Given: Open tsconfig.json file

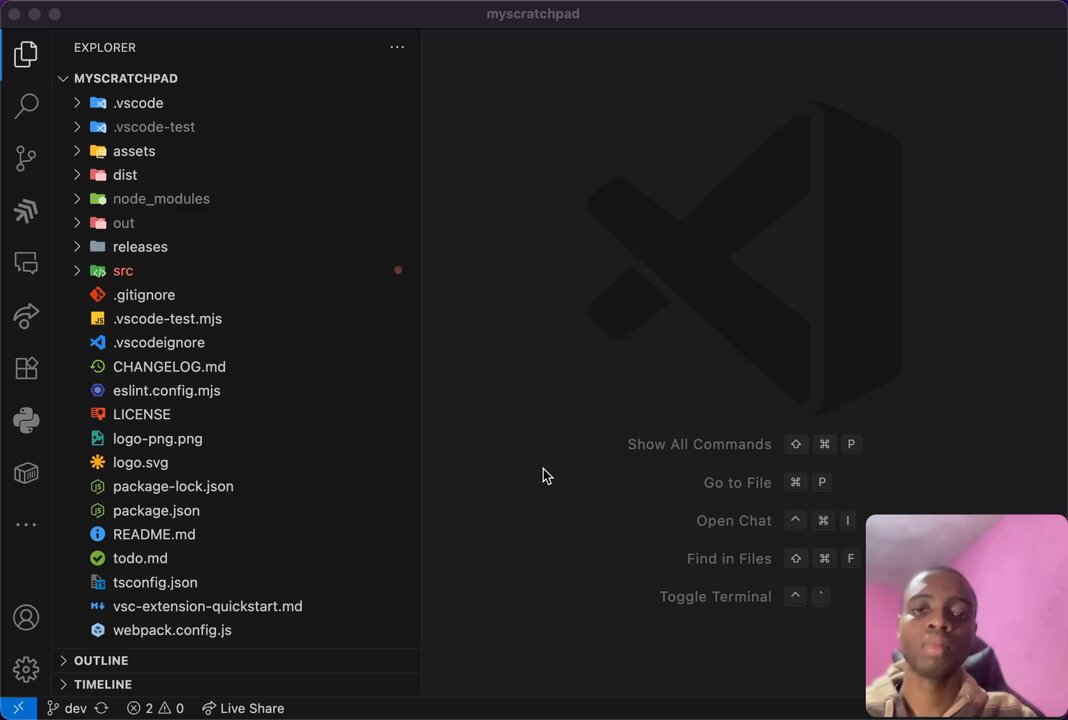Looking at the screenshot, I should click(x=236, y=582).
